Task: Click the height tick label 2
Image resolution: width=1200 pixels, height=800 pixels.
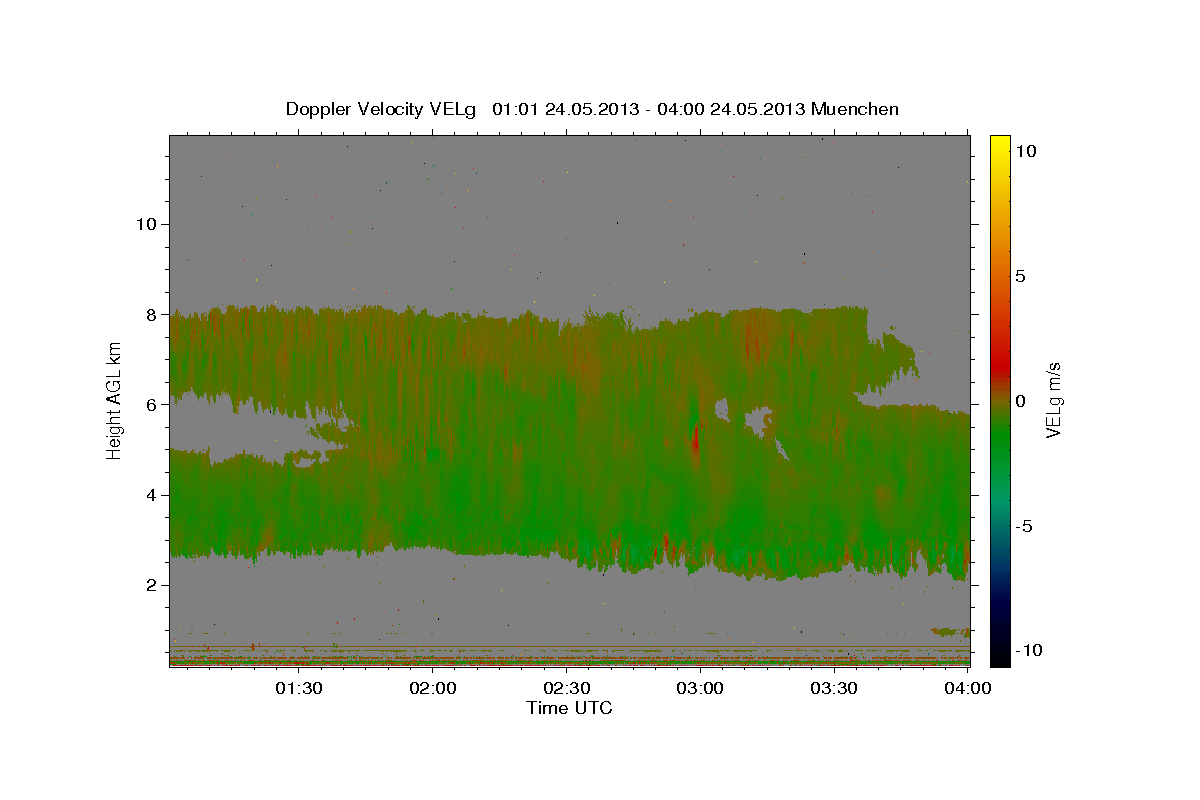Action: coord(152,585)
